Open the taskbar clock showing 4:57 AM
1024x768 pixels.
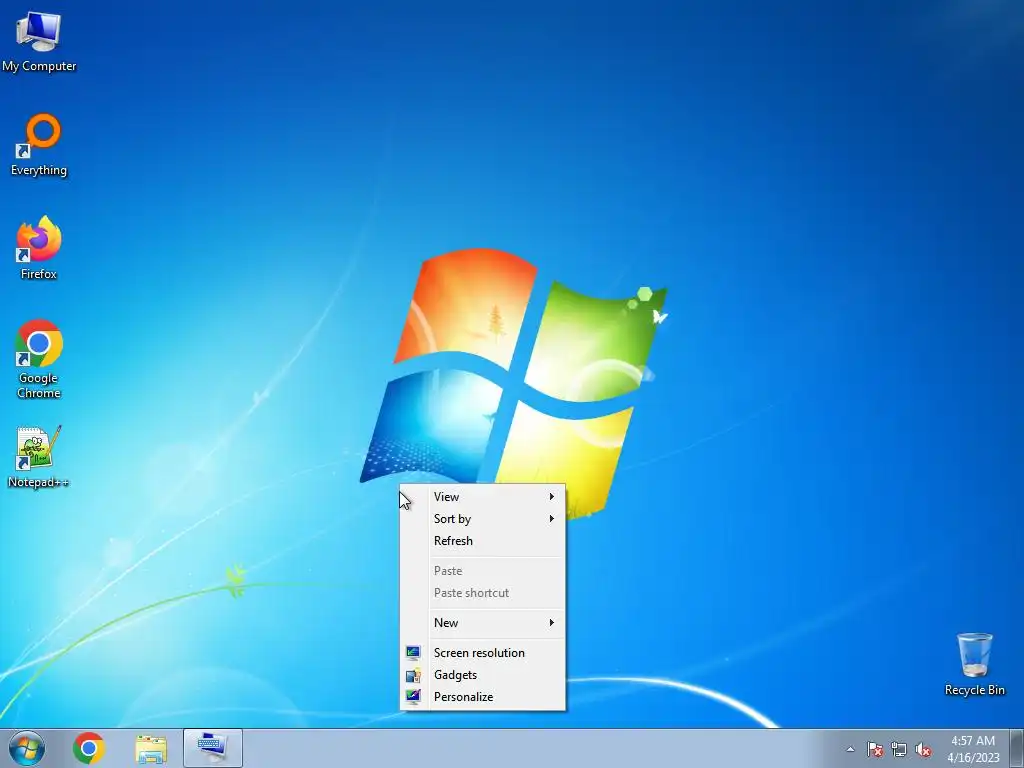973,748
